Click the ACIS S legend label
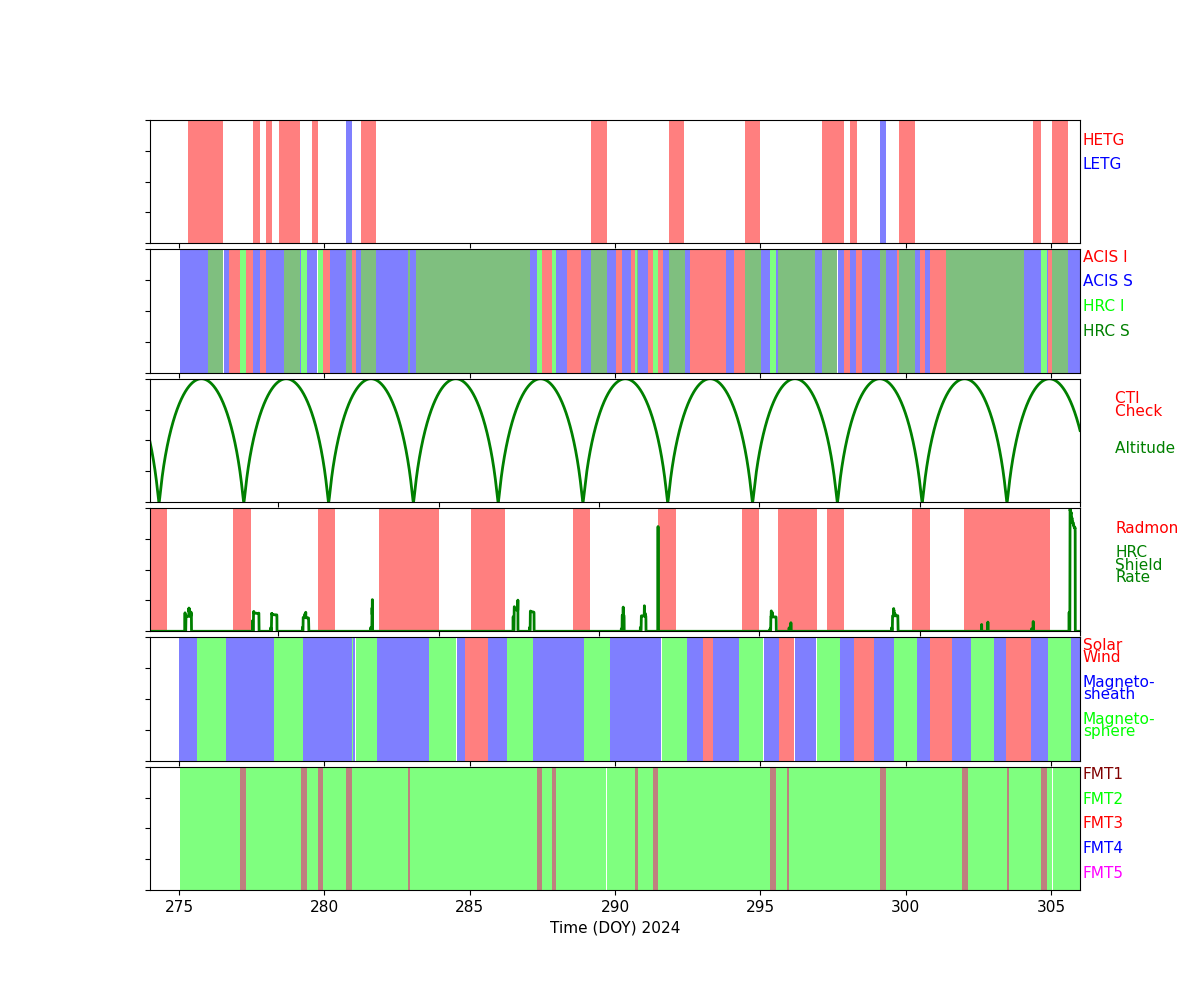Screen dimensions: 1200x1000 (1108, 281)
